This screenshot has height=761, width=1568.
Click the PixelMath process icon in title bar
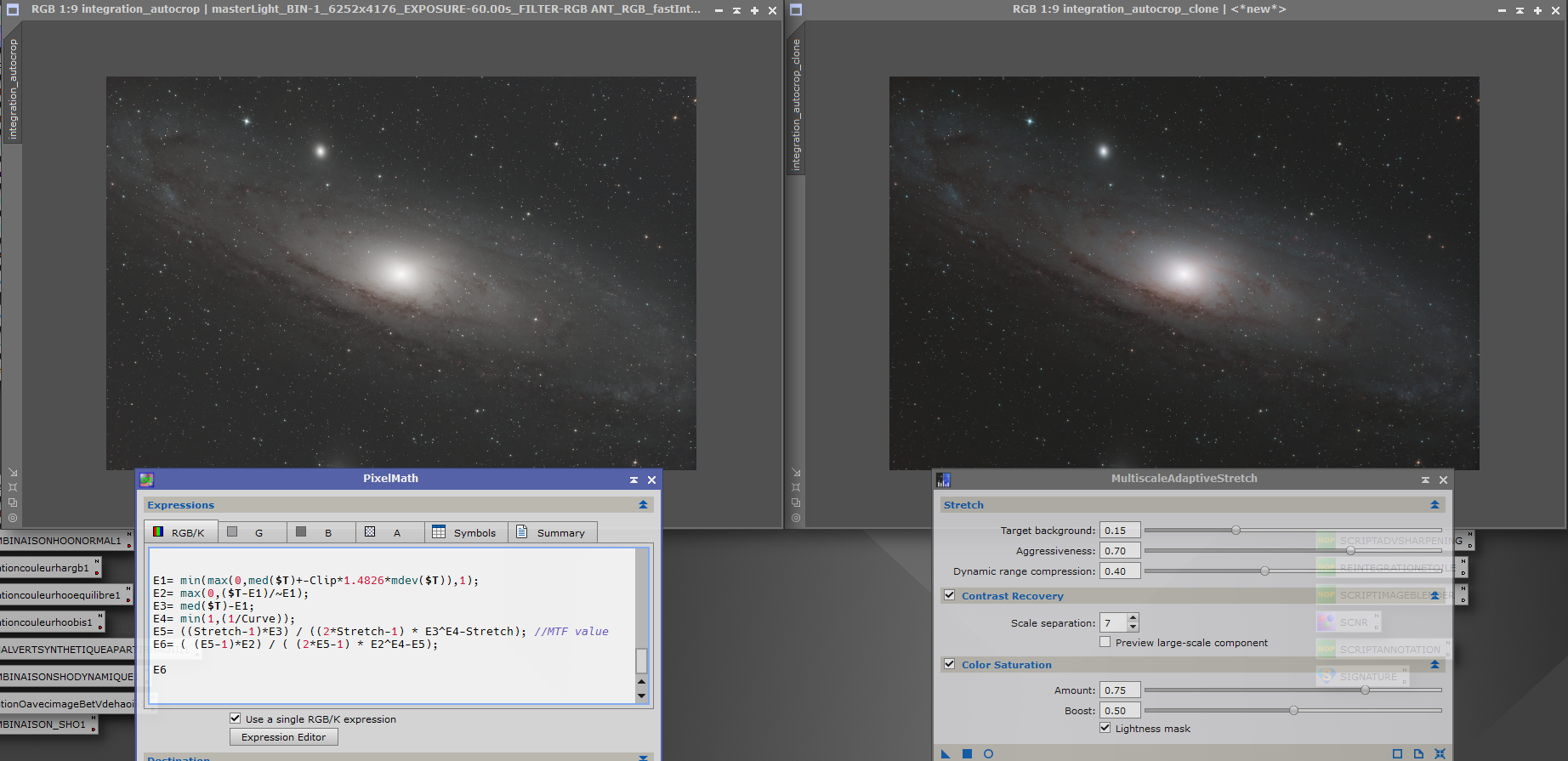click(x=146, y=480)
